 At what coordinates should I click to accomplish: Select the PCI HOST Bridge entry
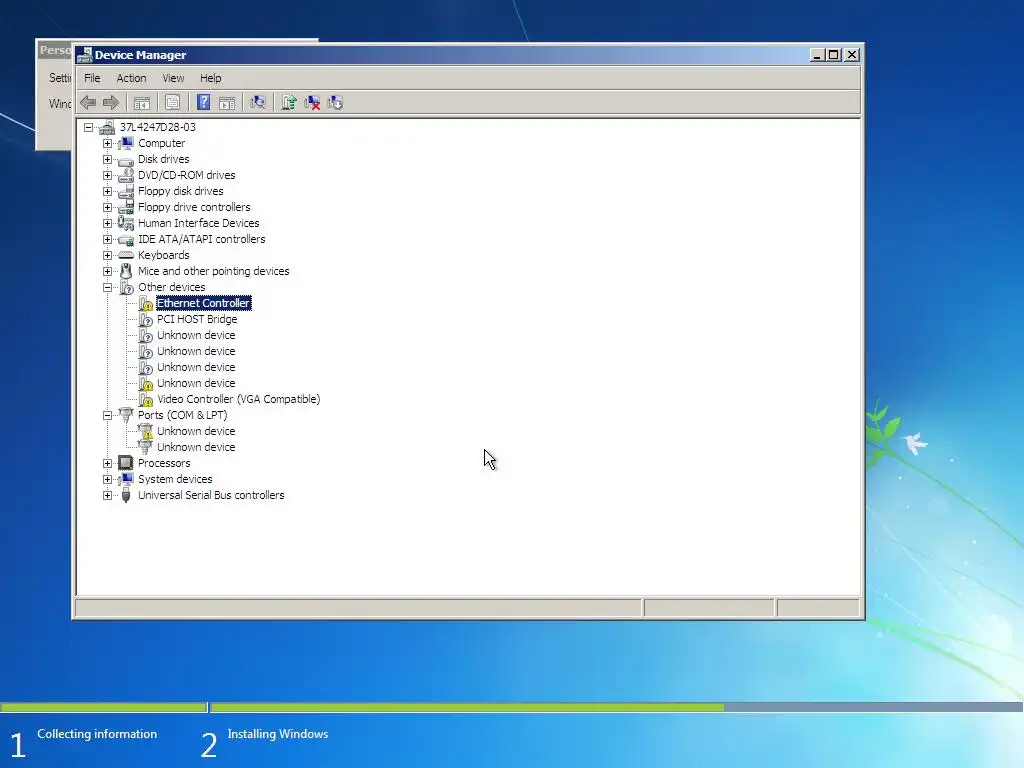click(x=197, y=319)
